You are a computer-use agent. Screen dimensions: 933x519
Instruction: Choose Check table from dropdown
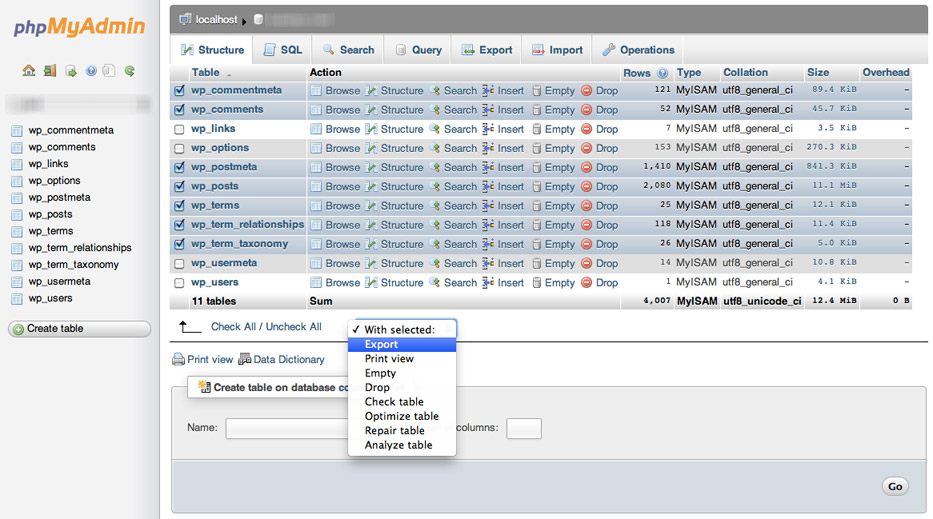click(402, 402)
